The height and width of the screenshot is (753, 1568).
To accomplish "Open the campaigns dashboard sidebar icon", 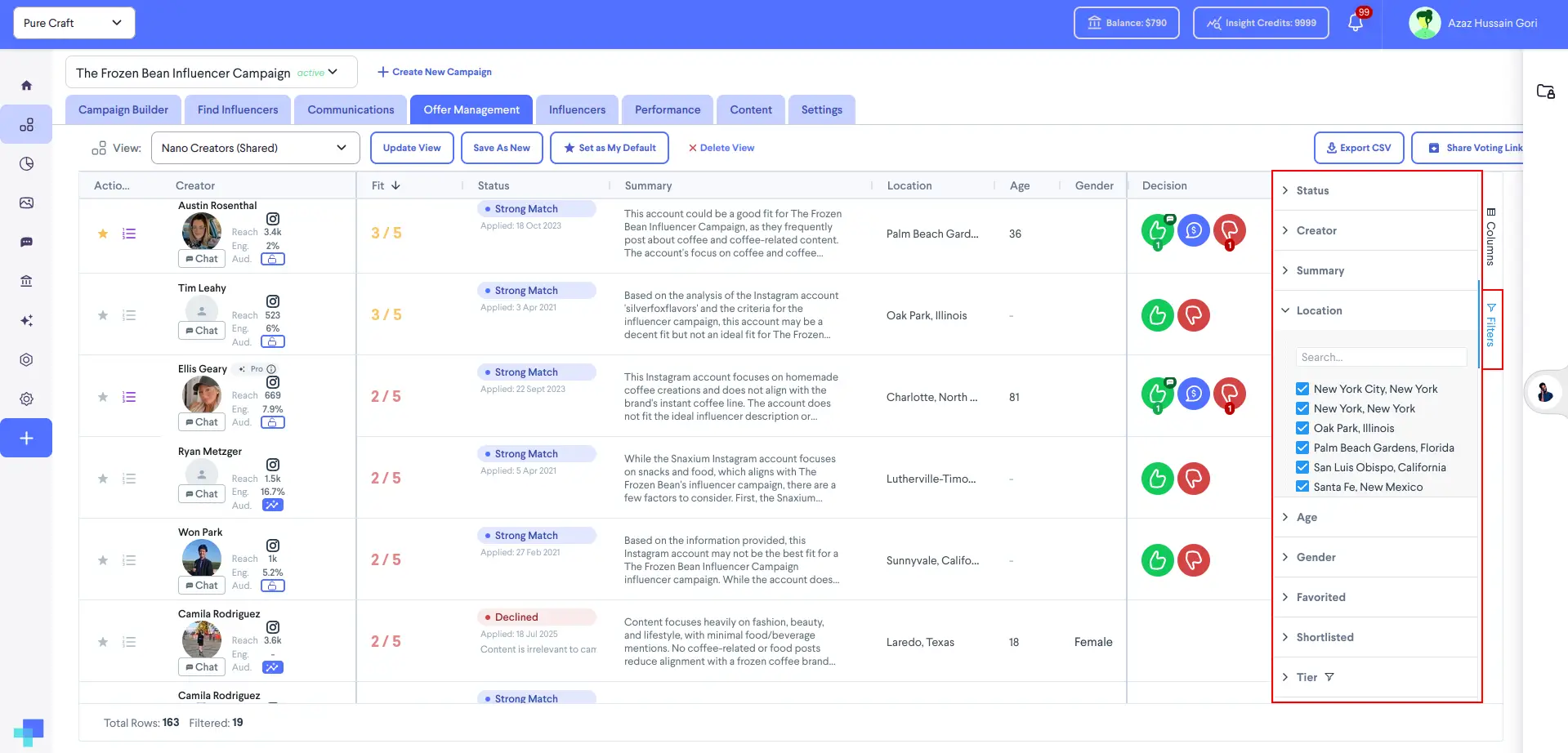I will (26, 124).
